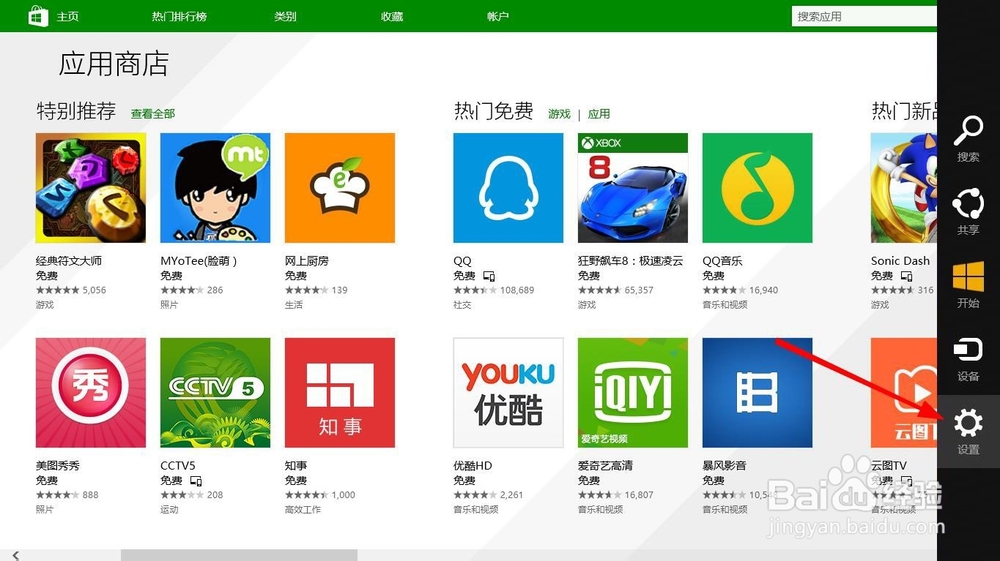Click the 暴风影音 title text
This screenshot has width=1000, height=561.
click(724, 465)
